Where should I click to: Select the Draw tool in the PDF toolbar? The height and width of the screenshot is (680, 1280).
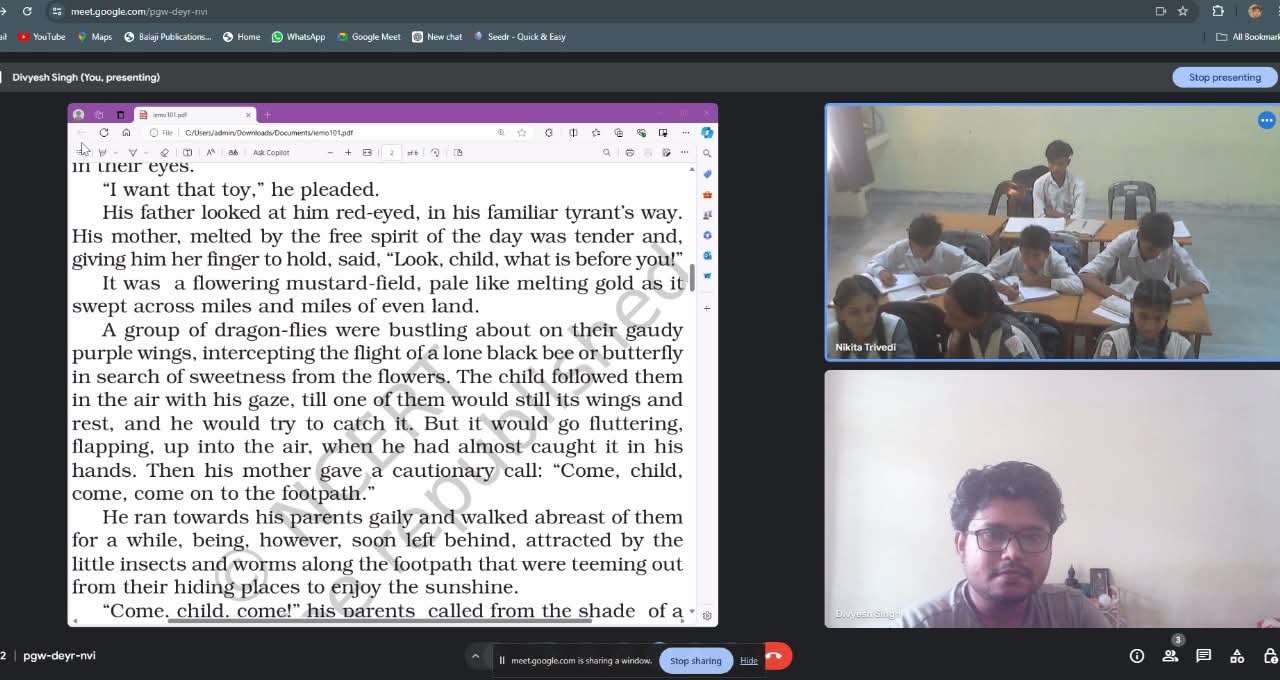coord(103,152)
